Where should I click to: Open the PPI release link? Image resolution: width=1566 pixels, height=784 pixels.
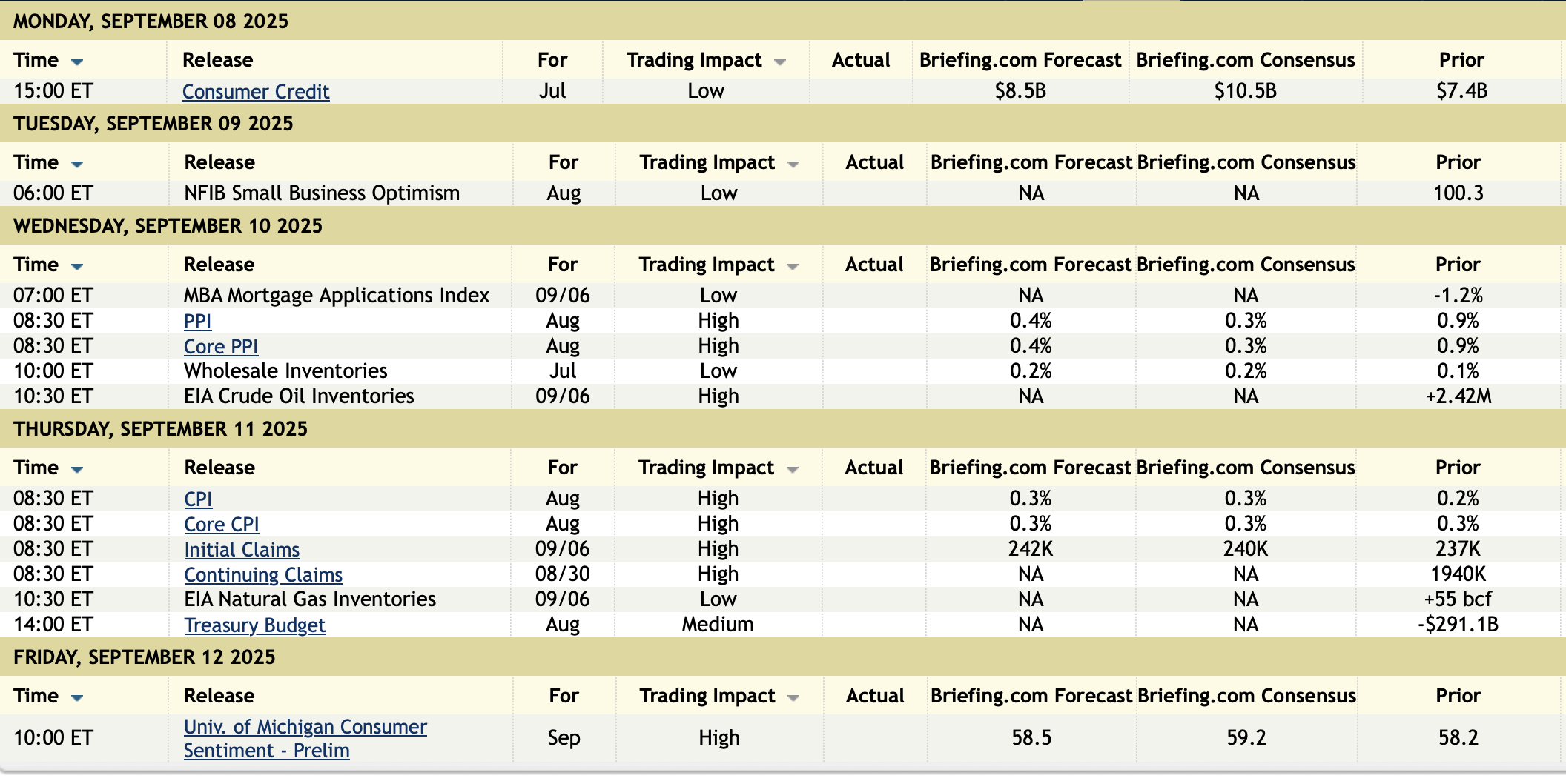click(198, 322)
